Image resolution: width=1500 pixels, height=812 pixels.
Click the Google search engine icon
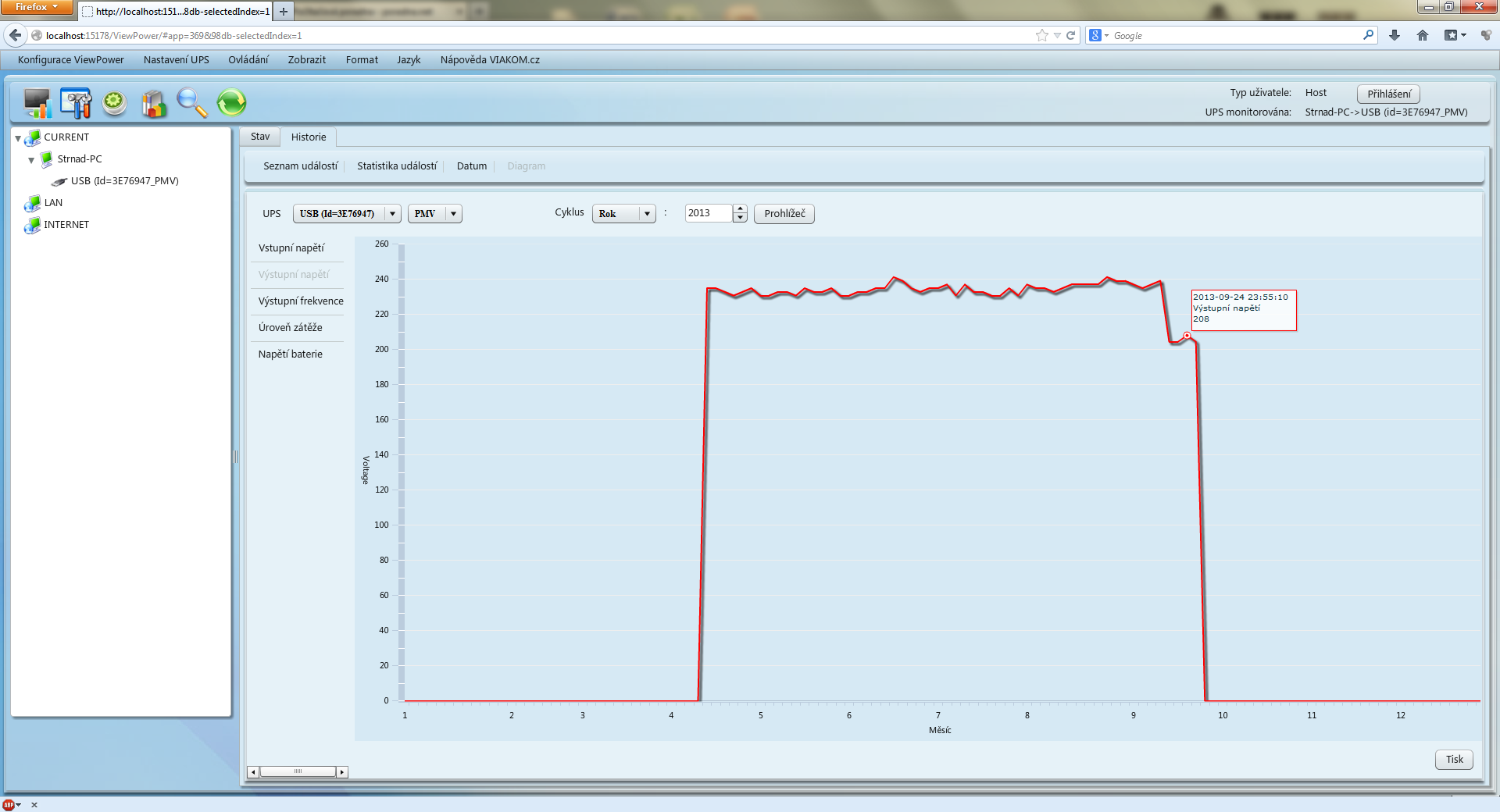1095,35
